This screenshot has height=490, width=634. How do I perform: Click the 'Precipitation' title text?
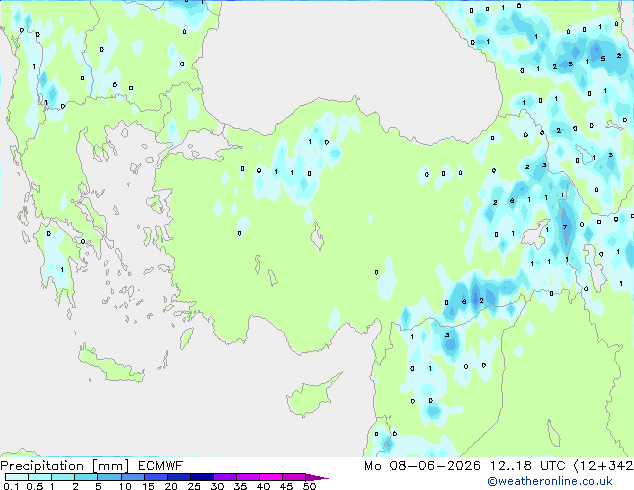(x=42, y=466)
